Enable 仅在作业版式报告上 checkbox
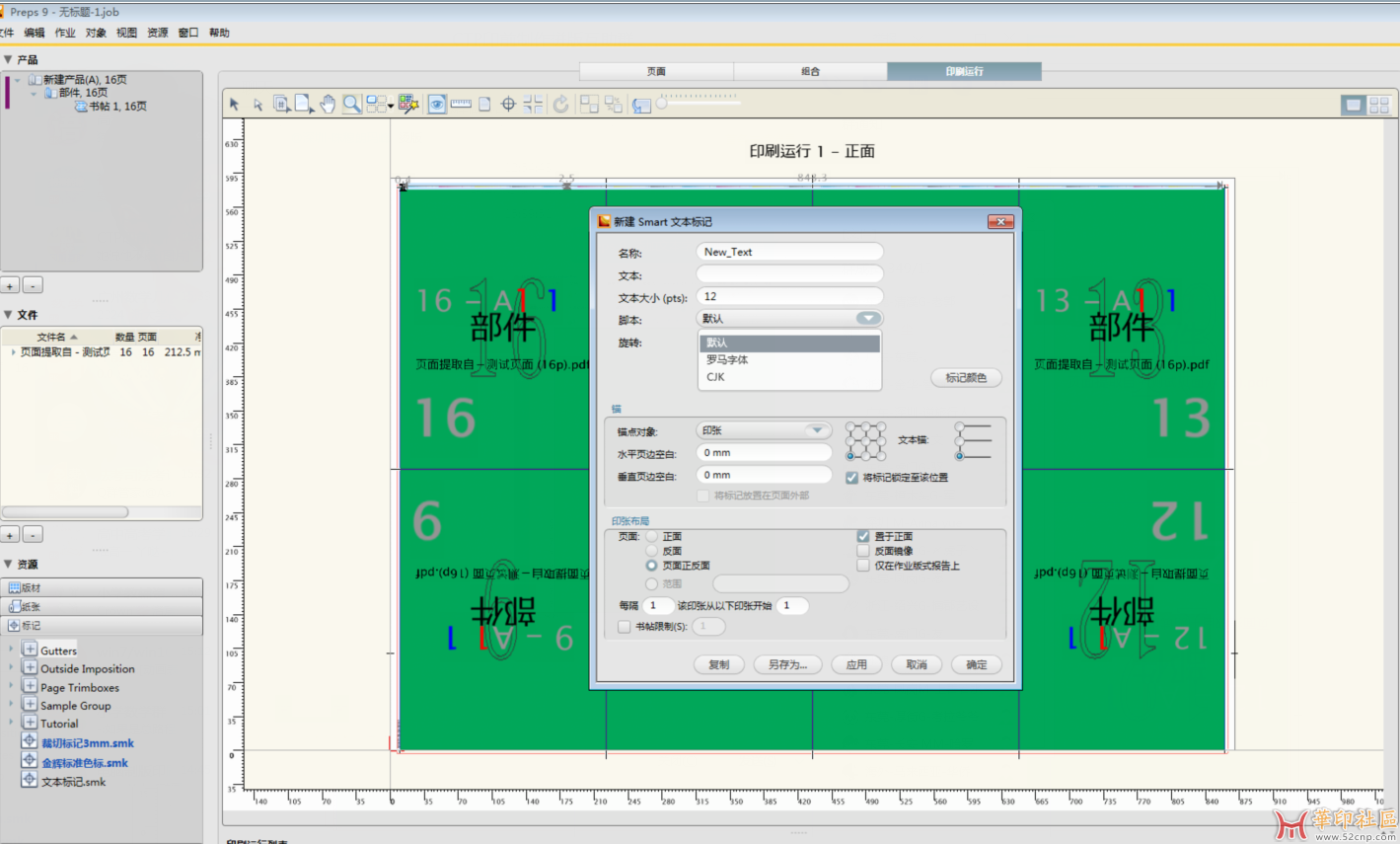1400x844 pixels. [x=863, y=566]
